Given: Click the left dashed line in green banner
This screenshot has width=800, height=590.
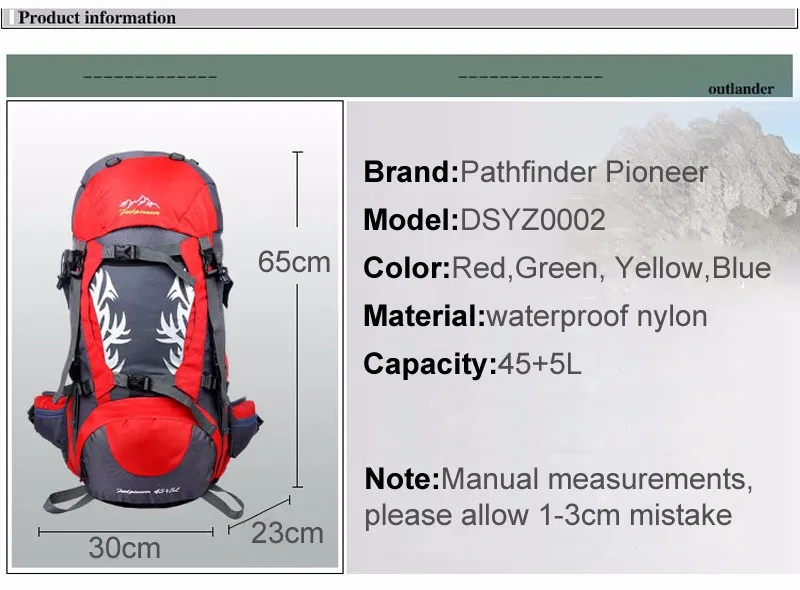Looking at the screenshot, I should (x=149, y=77).
